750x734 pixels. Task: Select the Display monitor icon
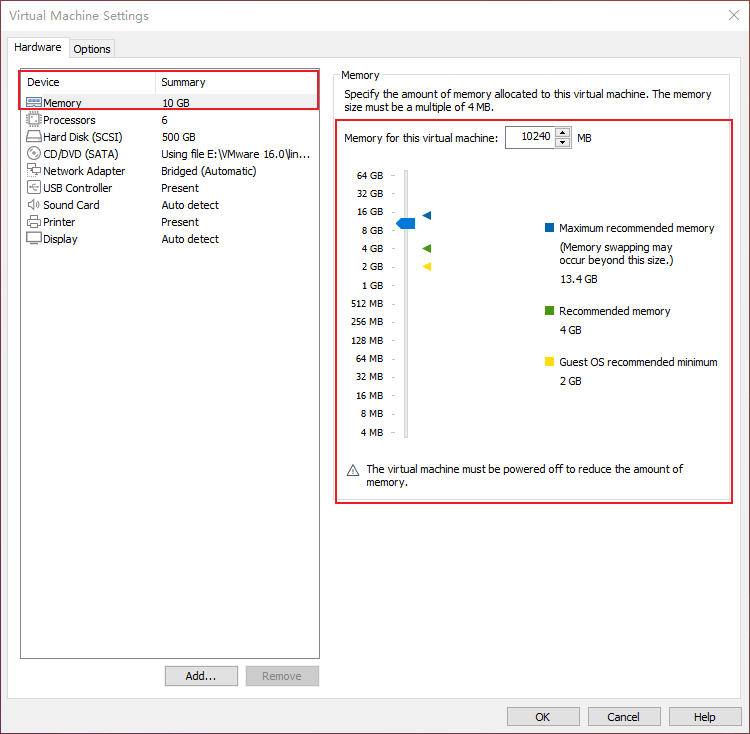point(34,239)
